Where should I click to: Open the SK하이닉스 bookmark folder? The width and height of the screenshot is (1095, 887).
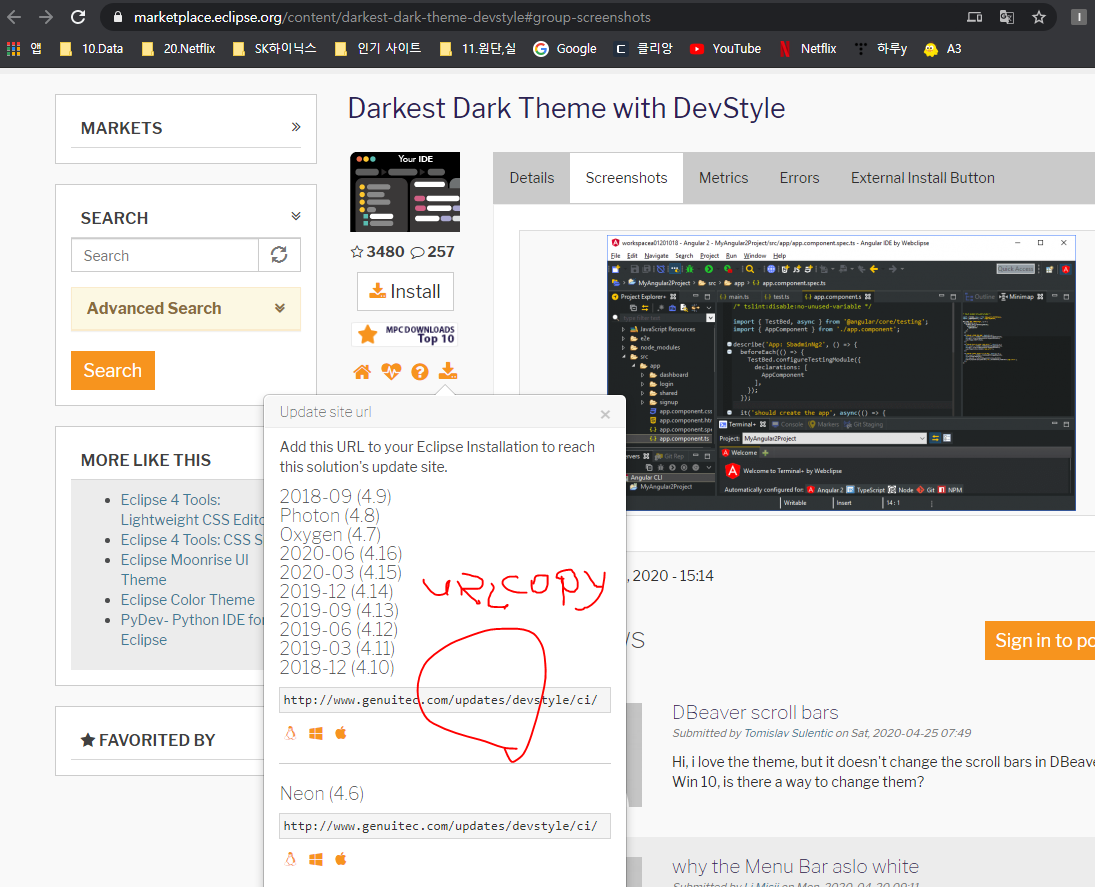click(x=275, y=48)
